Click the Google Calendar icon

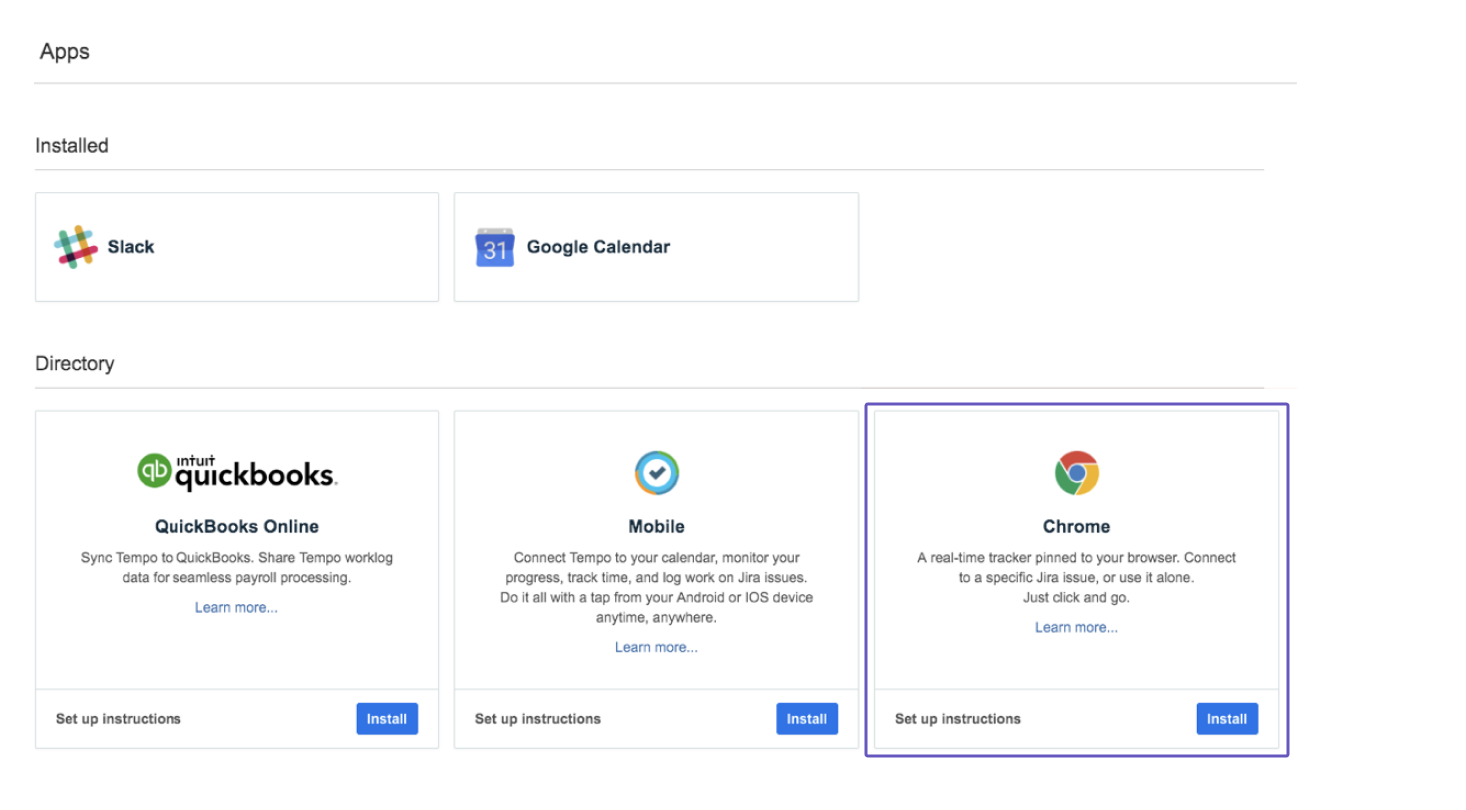(495, 247)
